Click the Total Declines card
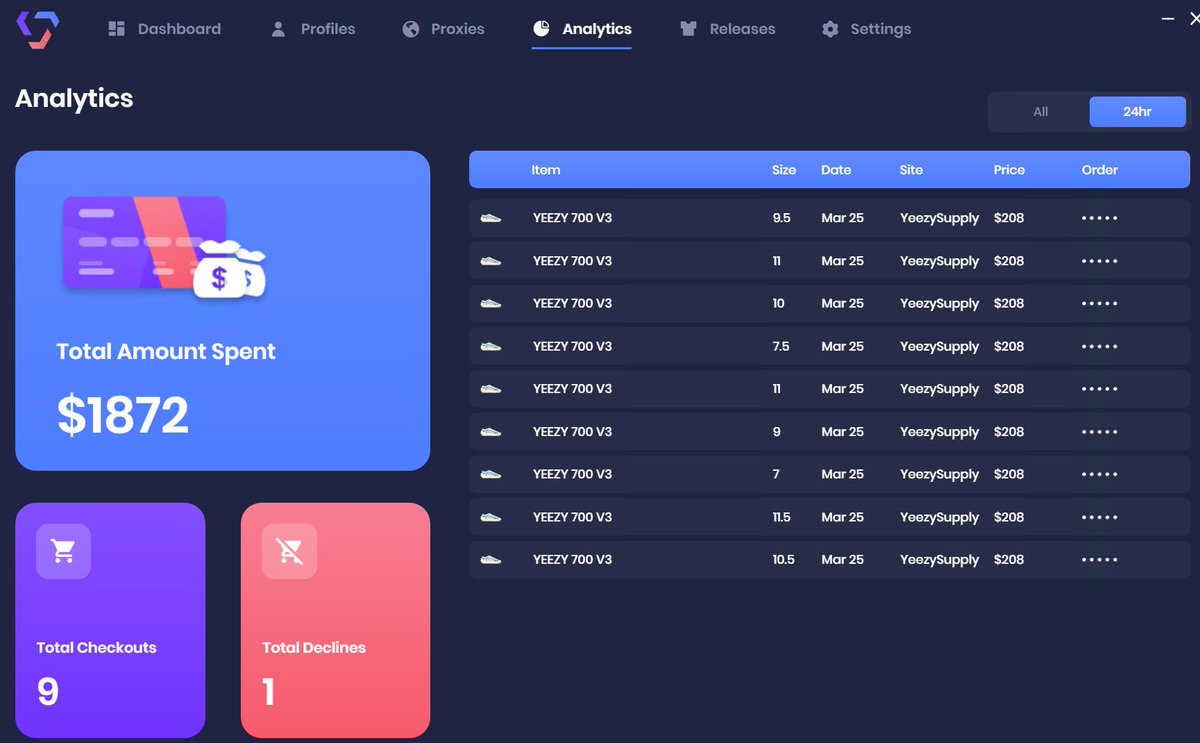Screen dimensions: 1200x743 tap(335, 620)
